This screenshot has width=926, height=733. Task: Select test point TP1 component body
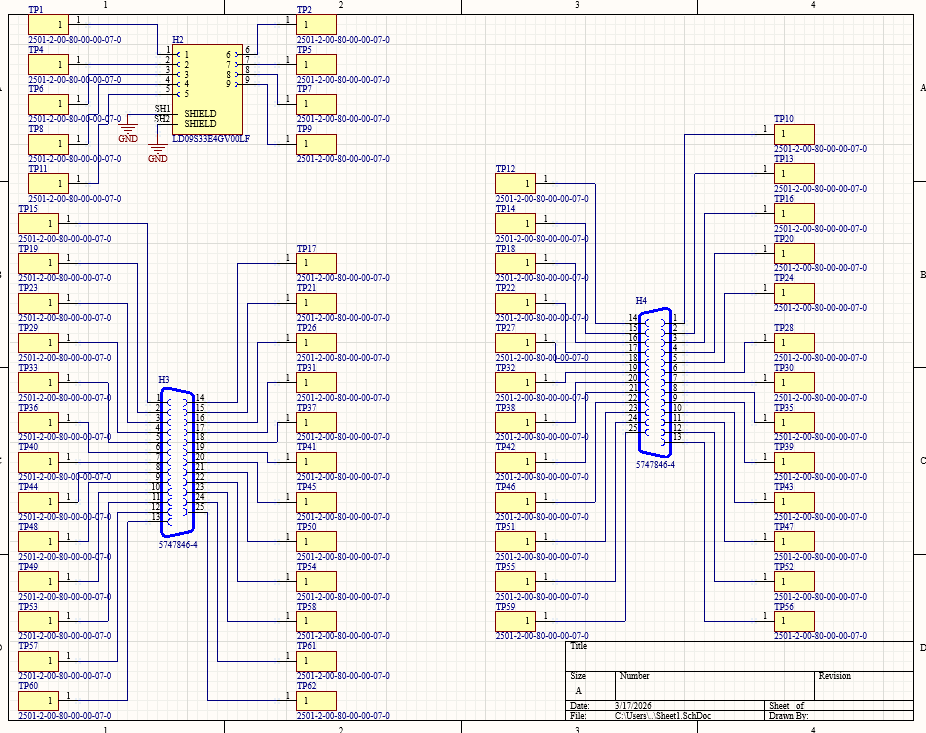tap(48, 25)
